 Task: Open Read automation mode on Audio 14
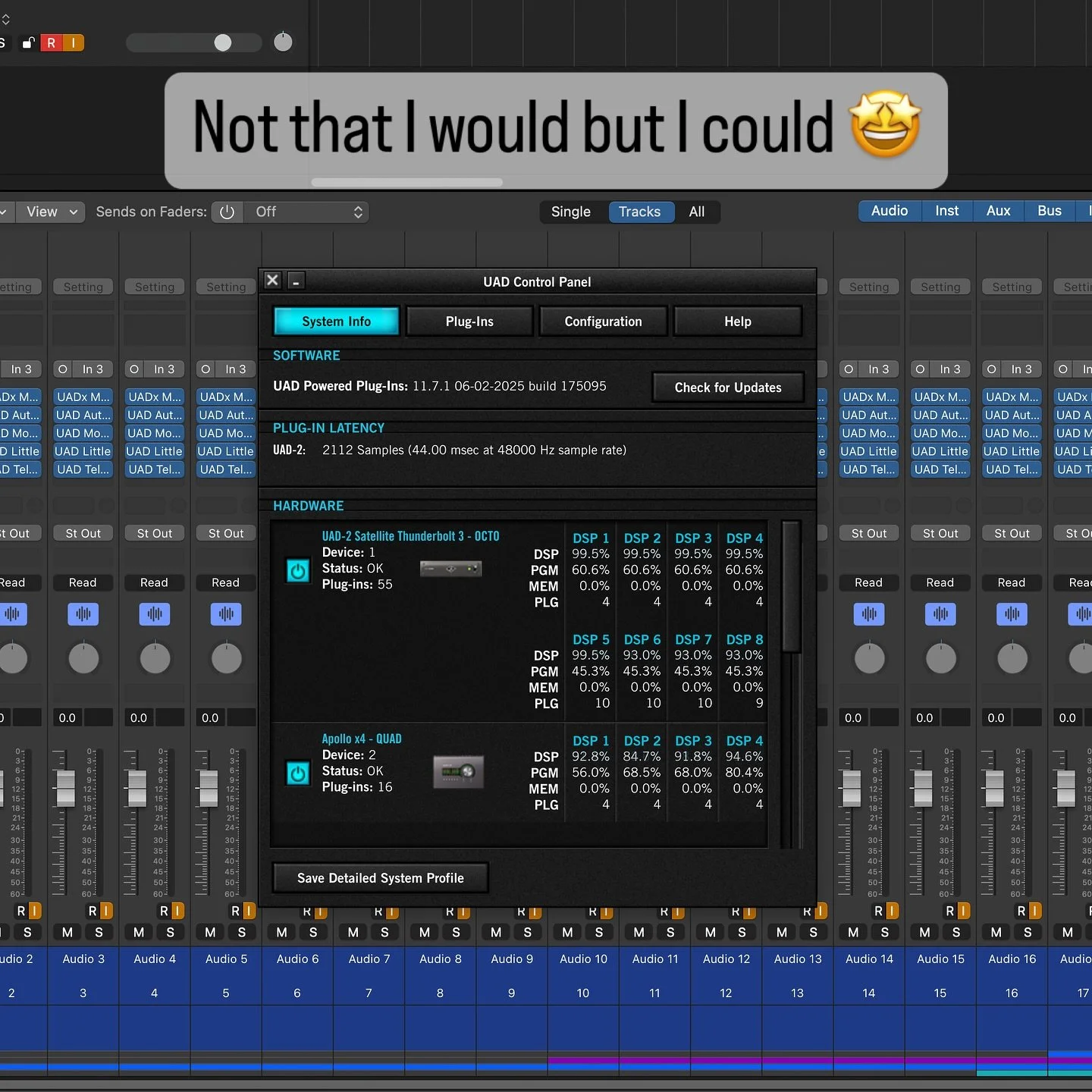(869, 582)
